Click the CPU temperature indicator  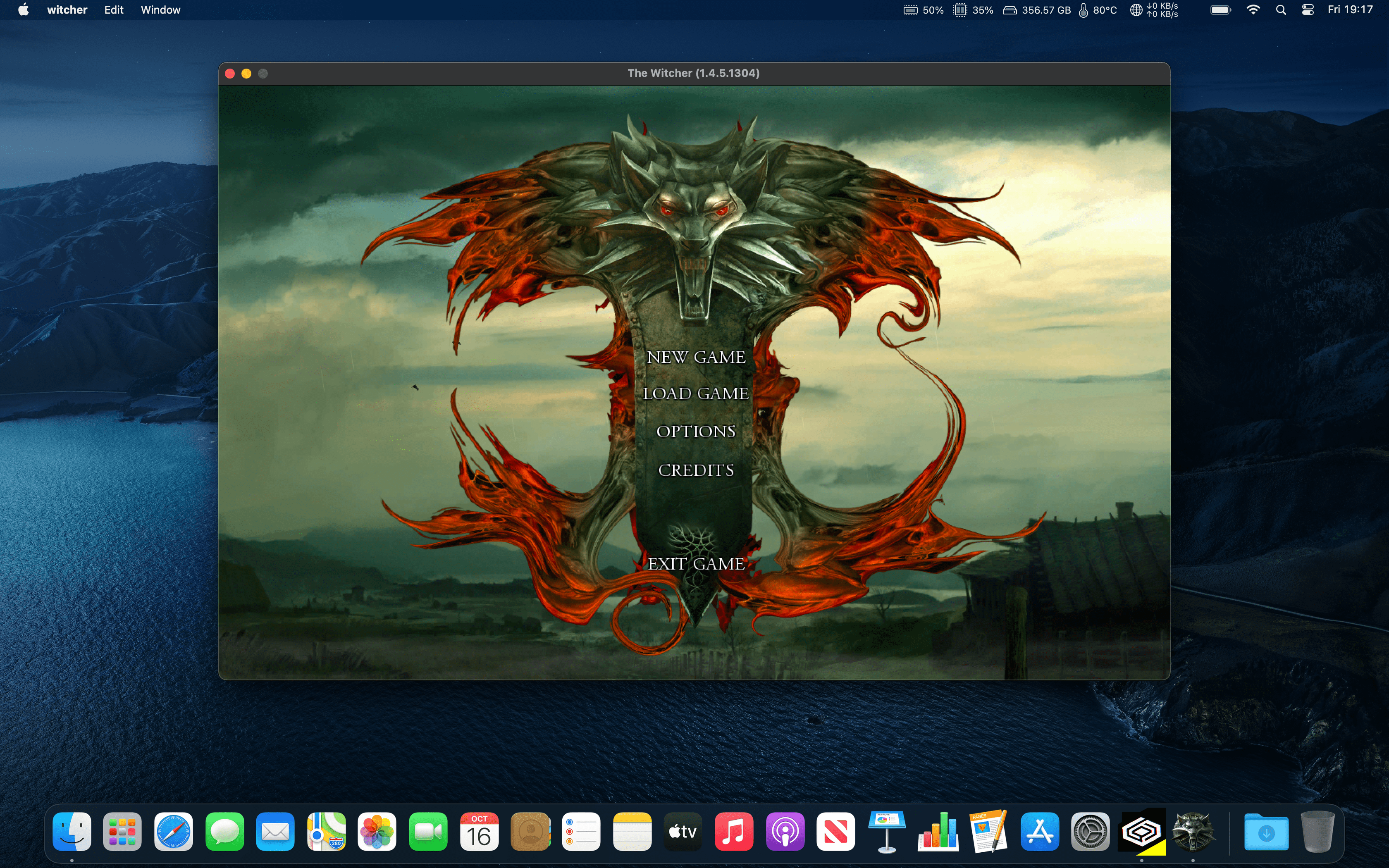(x=1097, y=10)
